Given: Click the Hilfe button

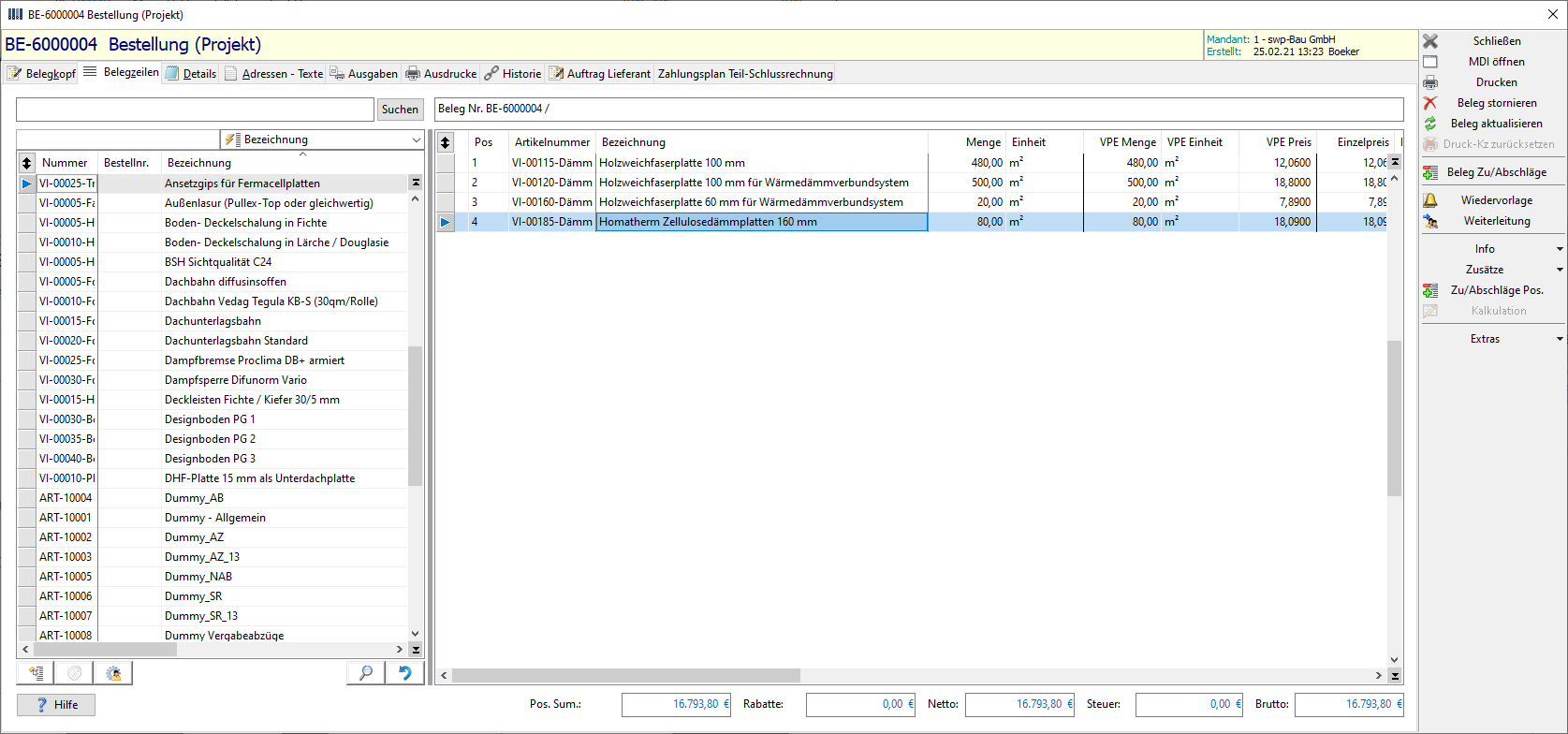Looking at the screenshot, I should 56,705.
